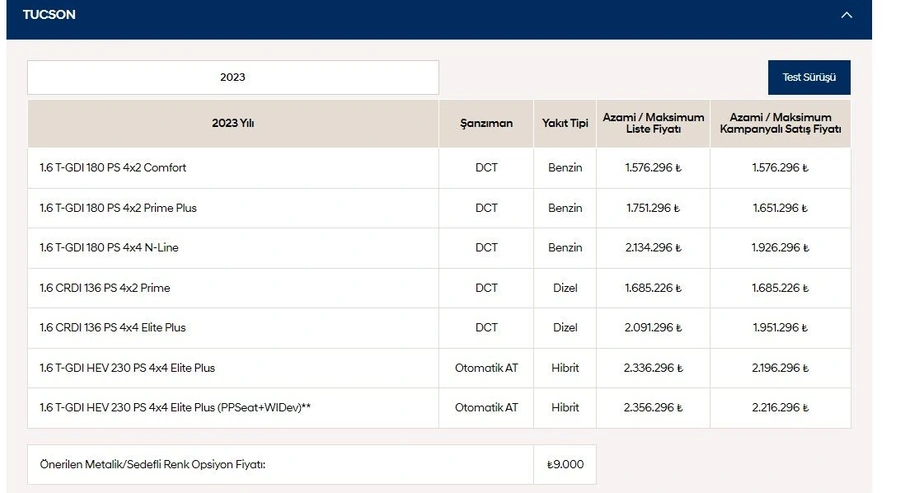Select 1.6 T-GDI 180 PS 4x2 Prime Plus
900x493 pixels.
coord(118,208)
